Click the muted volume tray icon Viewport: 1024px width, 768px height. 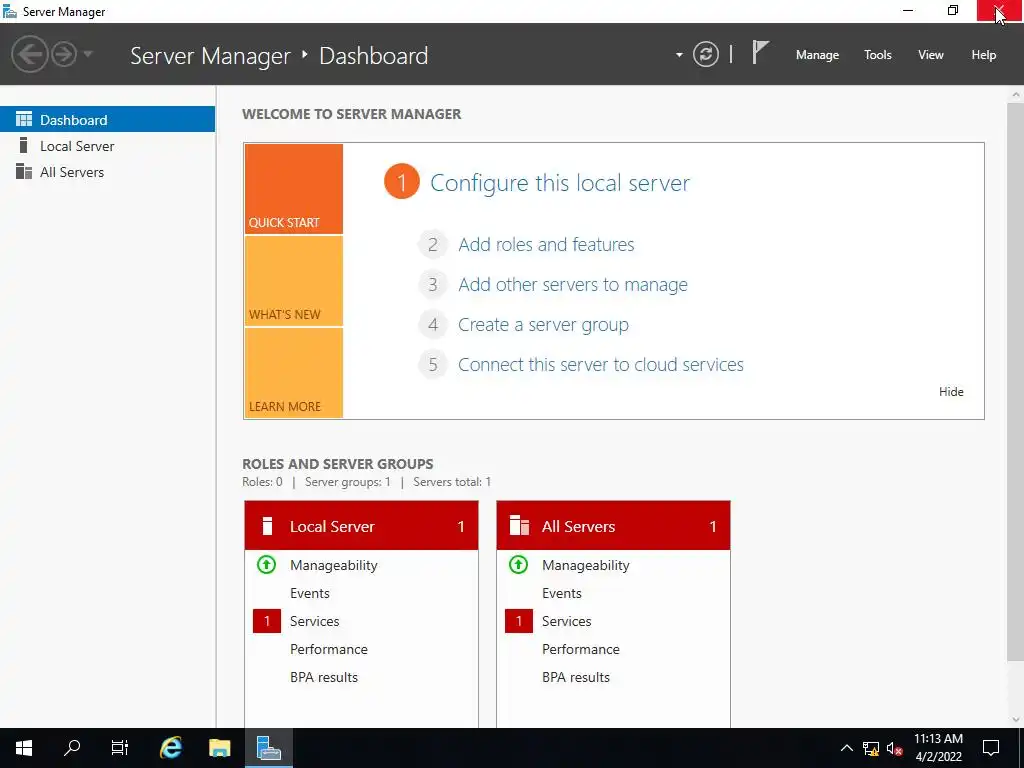(x=894, y=748)
